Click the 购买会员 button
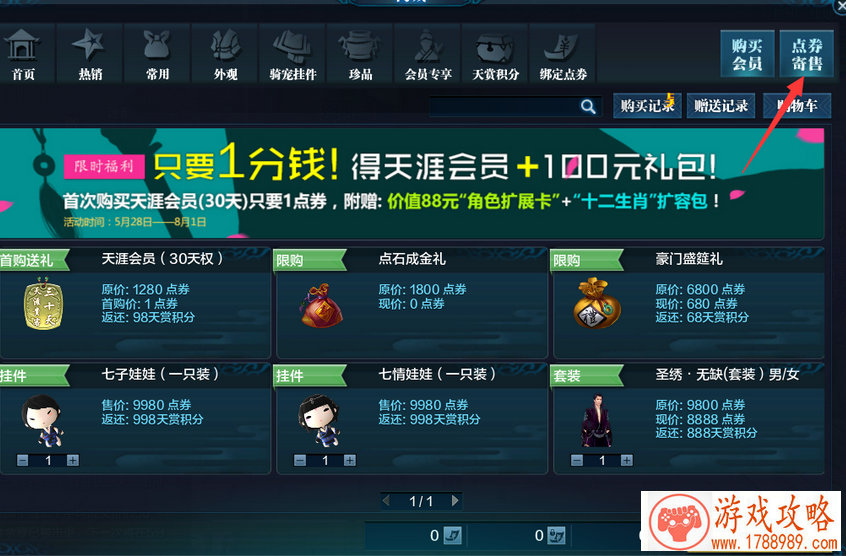The image size is (846, 556). click(747, 54)
